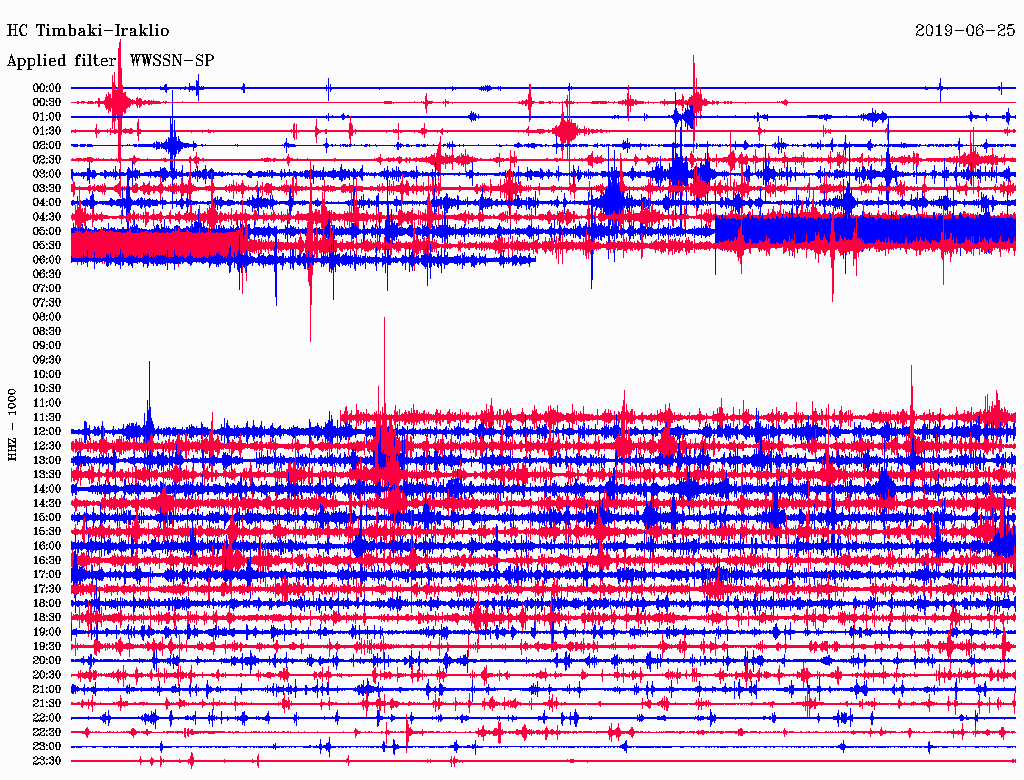
Task: Select the 08:00 time label
Action: pyautogui.click(x=47, y=317)
